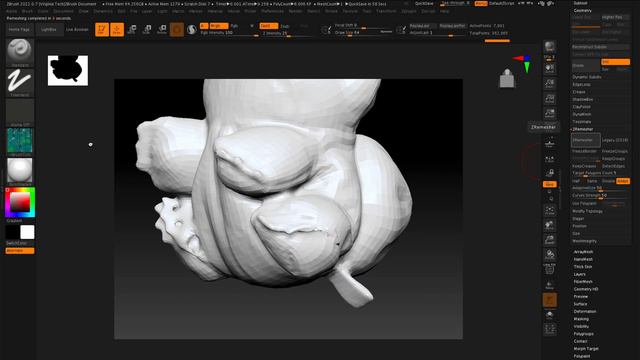Adjust the Draw Size slider
This screenshot has width=640, height=360.
pos(363,32)
